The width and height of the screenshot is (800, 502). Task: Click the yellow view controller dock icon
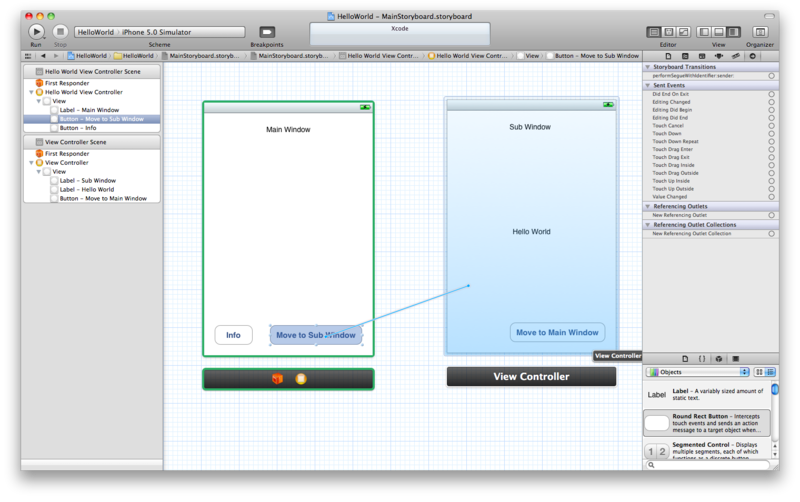[301, 379]
